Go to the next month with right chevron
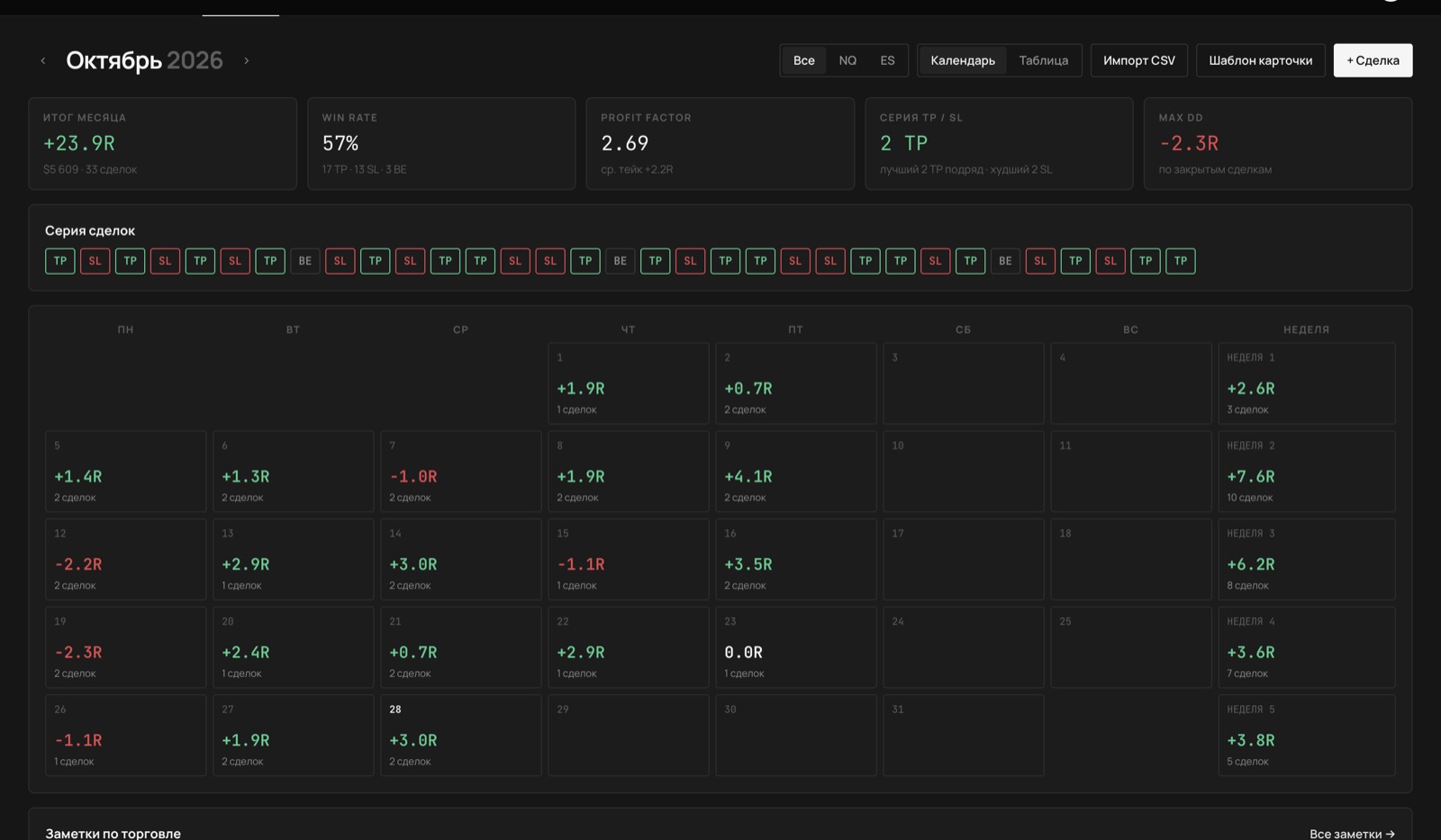Image resolution: width=1441 pixels, height=840 pixels. tap(246, 60)
